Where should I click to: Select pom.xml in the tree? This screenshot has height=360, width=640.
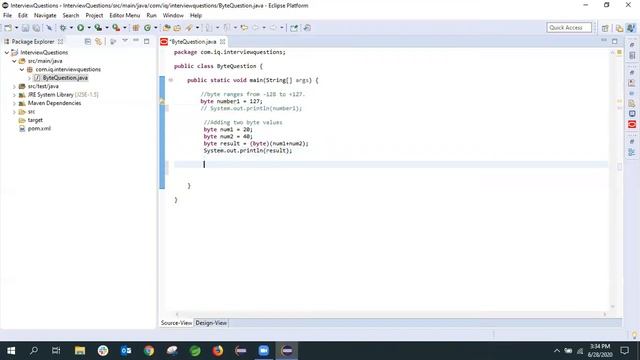[39, 129]
